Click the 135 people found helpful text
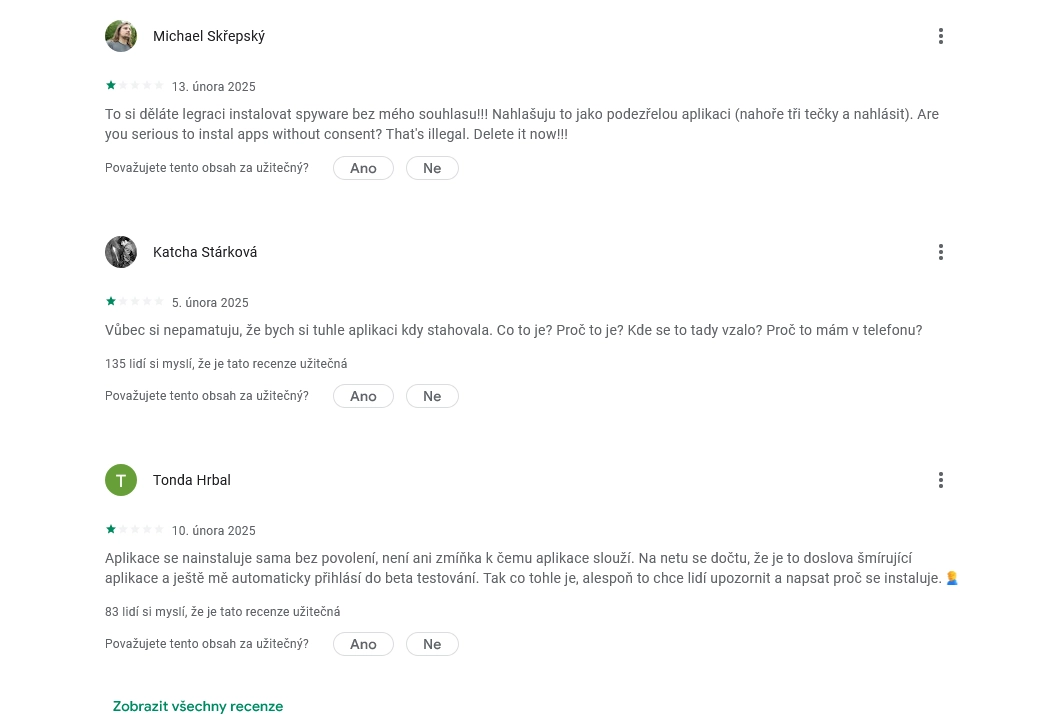1043x726 pixels. [226, 364]
